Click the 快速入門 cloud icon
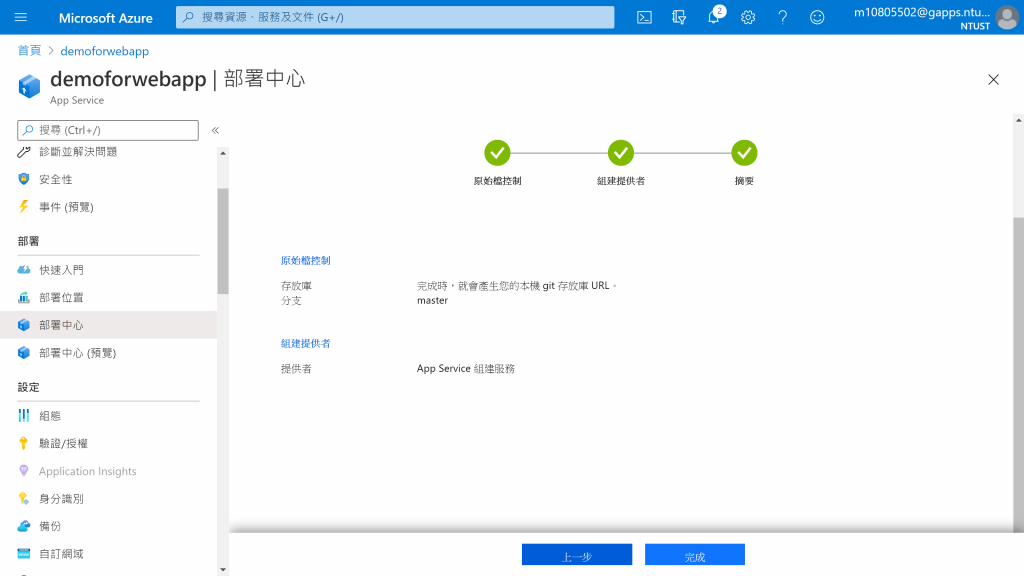The width and height of the screenshot is (1024, 576). click(x=24, y=270)
